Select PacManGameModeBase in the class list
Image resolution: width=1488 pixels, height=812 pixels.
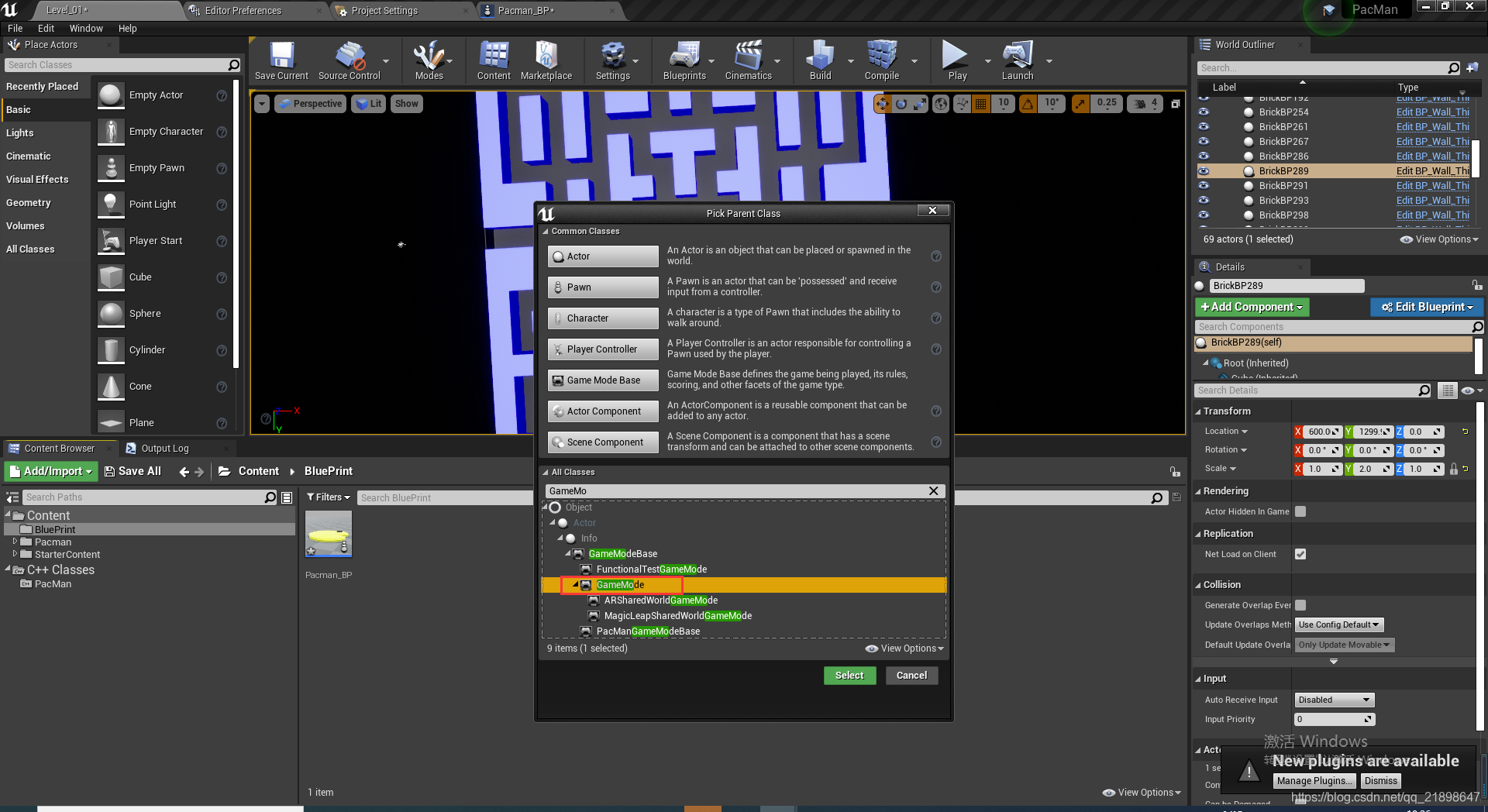[x=648, y=631]
